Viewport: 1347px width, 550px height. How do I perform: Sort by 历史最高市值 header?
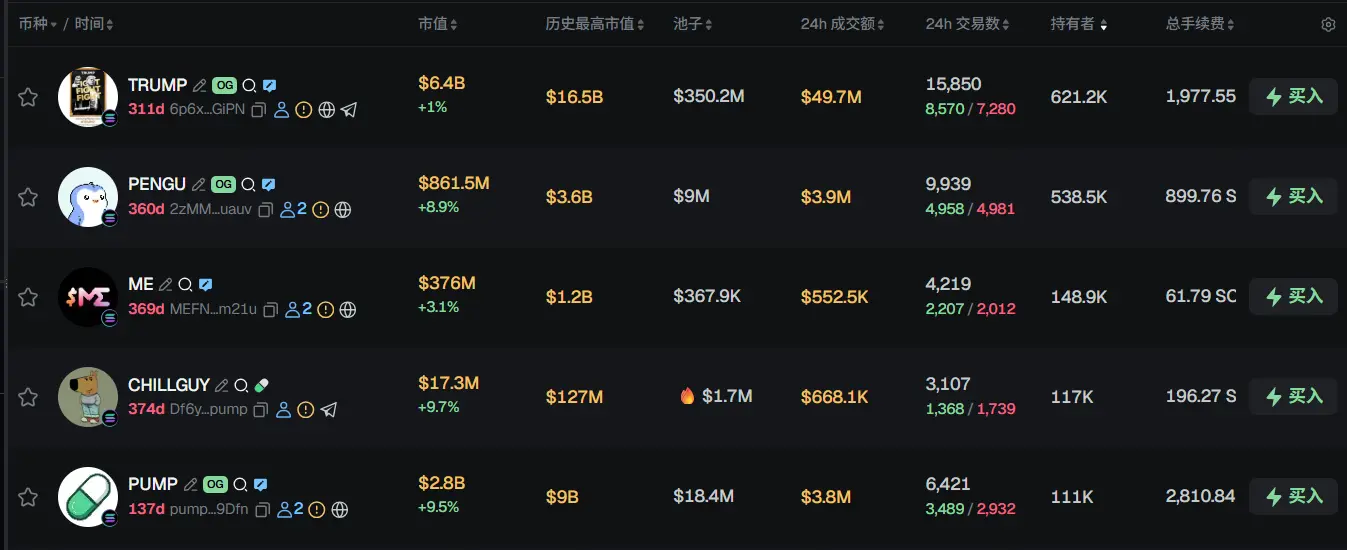[594, 24]
